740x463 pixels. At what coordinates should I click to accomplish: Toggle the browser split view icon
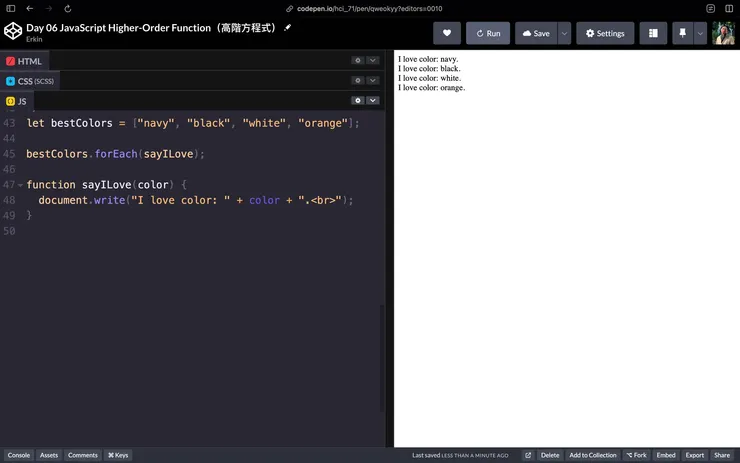(x=729, y=8)
